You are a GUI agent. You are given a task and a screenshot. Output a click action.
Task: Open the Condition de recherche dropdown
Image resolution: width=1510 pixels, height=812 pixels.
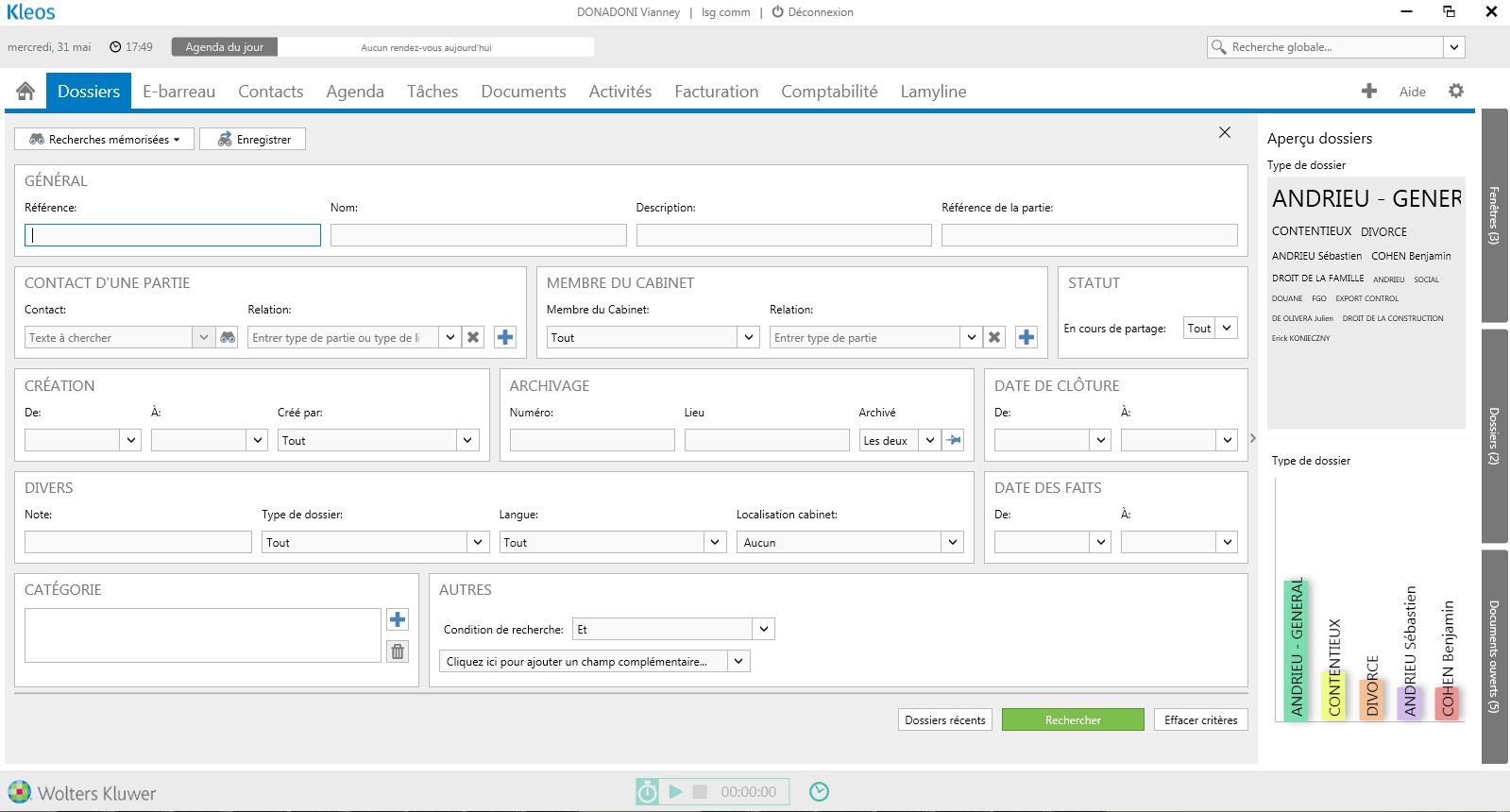(x=764, y=629)
